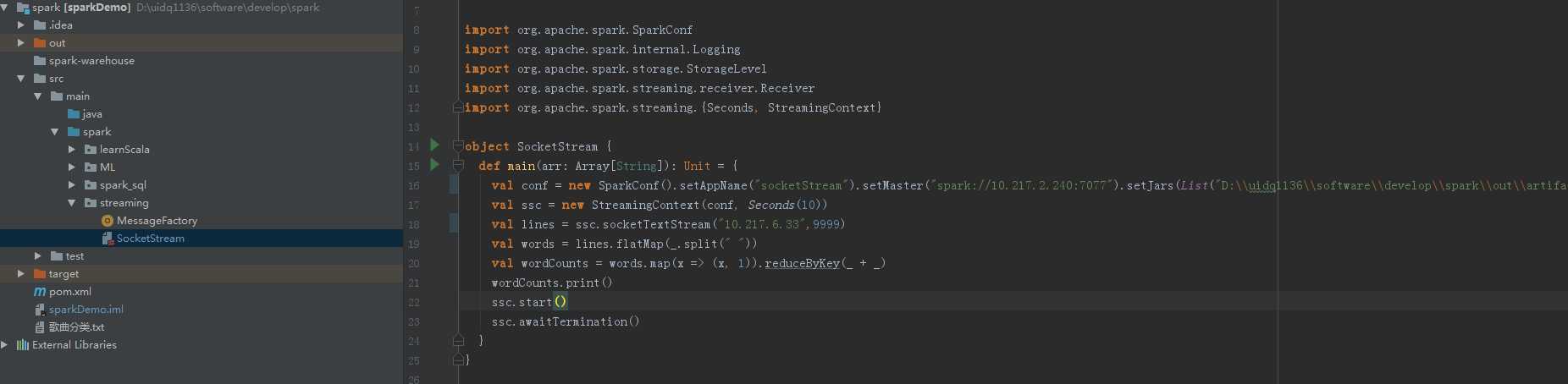The image size is (1568, 384).
Task: Open pom.xml Maven file
Action: (69, 292)
